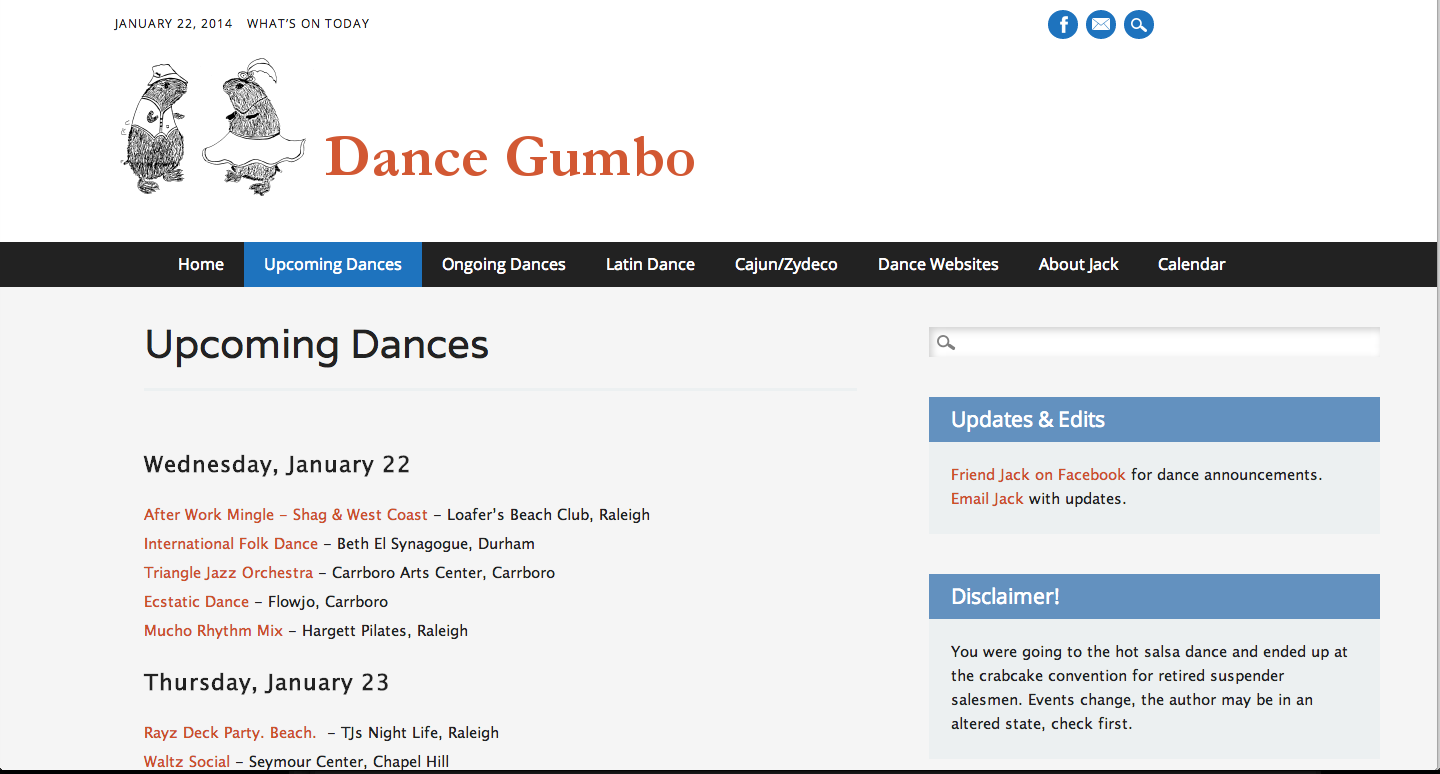
Task: Open the Dance Websites menu item
Action: pyautogui.click(x=938, y=264)
